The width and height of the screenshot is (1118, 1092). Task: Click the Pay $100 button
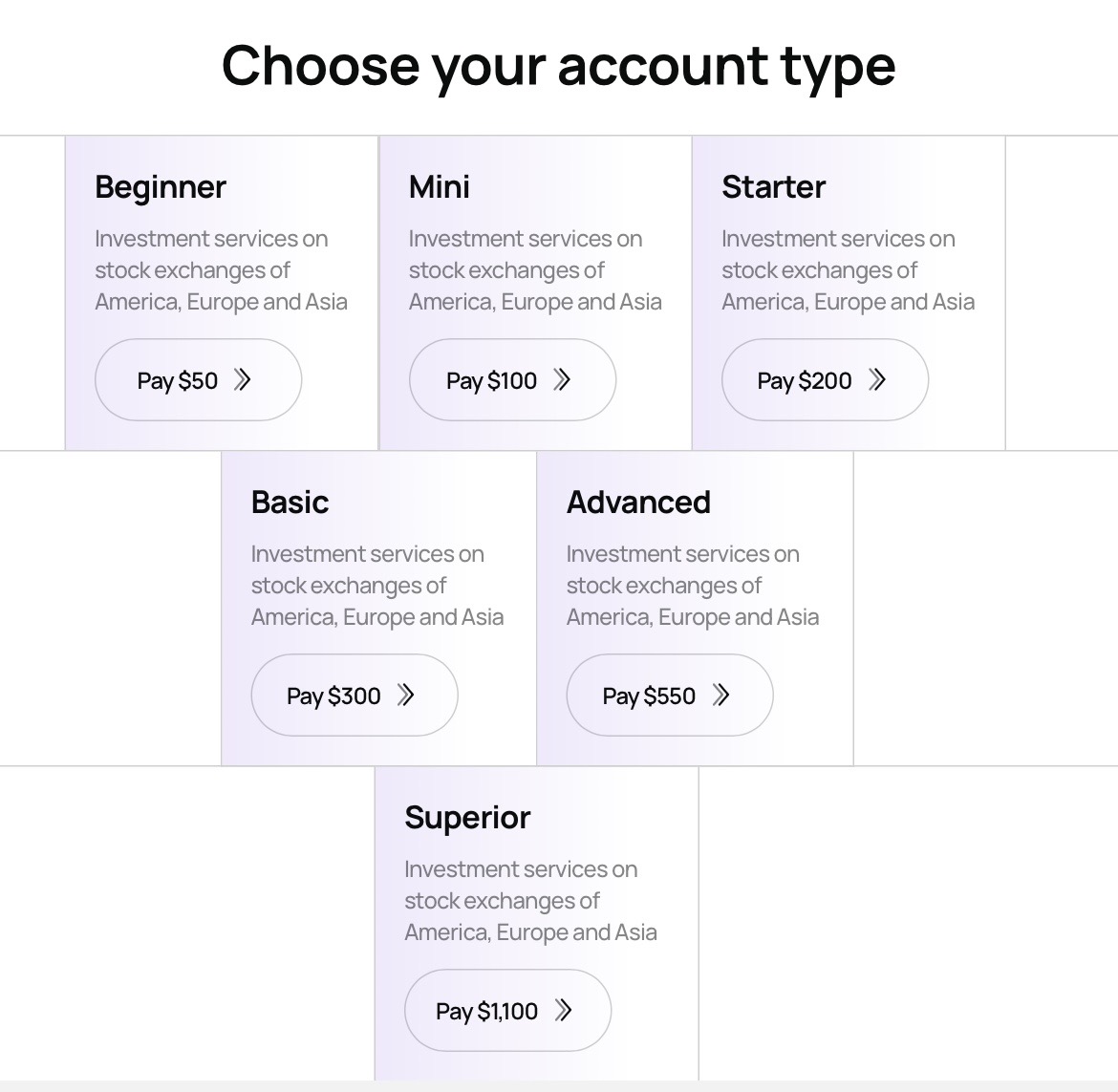click(512, 380)
